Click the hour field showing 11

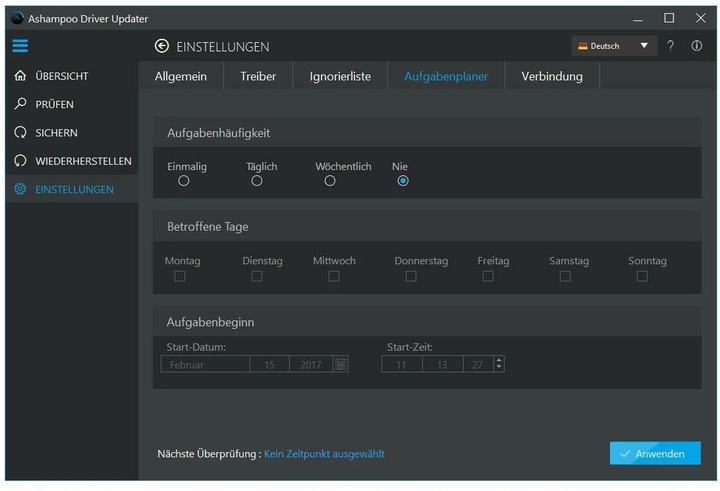[x=401, y=364]
